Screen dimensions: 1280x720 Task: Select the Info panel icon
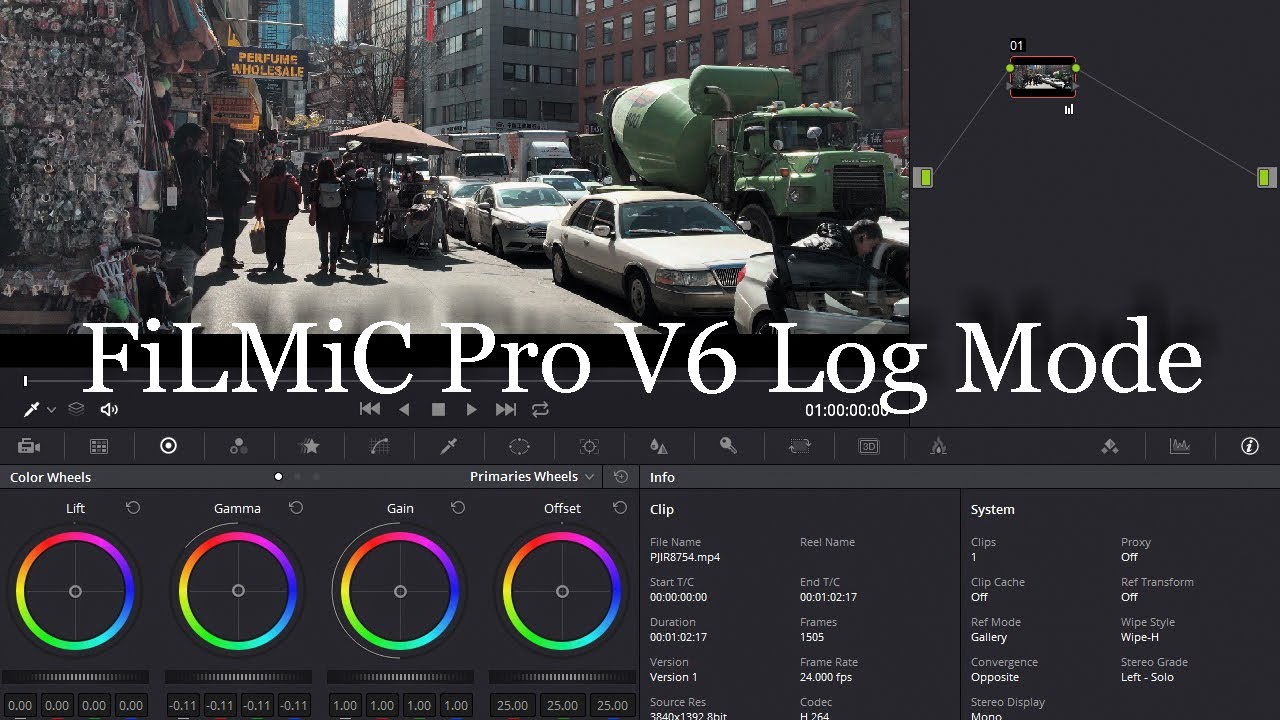pyautogui.click(x=1250, y=446)
